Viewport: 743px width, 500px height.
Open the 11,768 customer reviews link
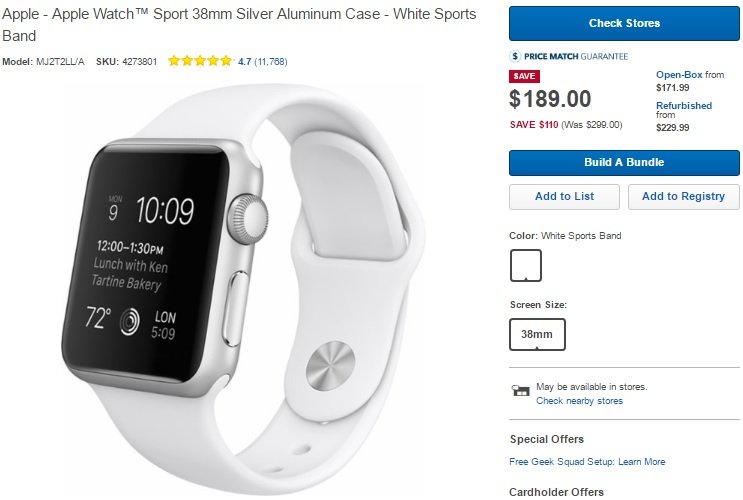271,62
